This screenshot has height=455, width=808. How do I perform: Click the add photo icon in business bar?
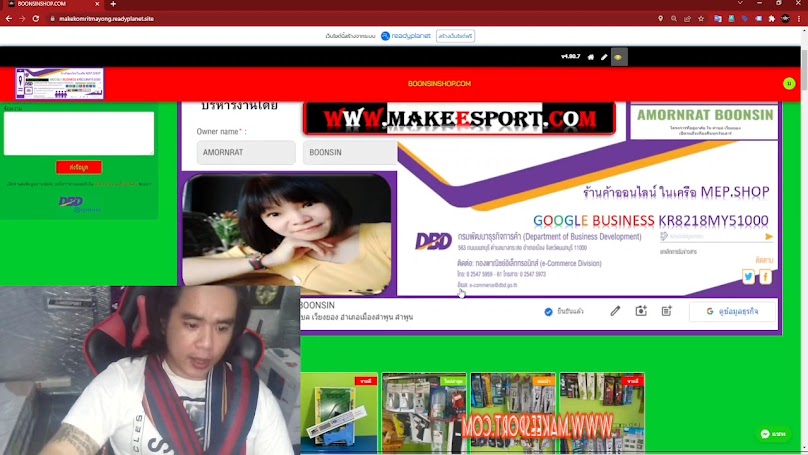click(x=641, y=311)
